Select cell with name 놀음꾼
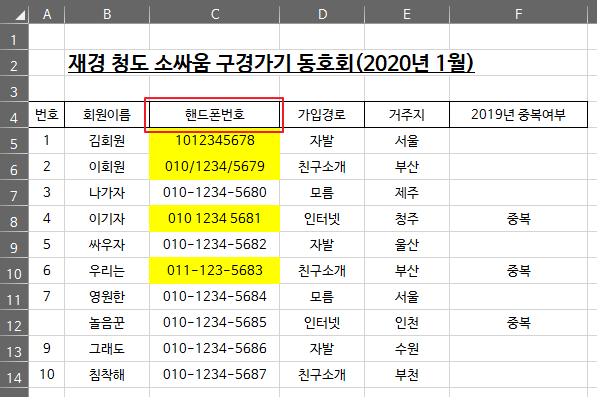This screenshot has width=597, height=397. tap(107, 322)
